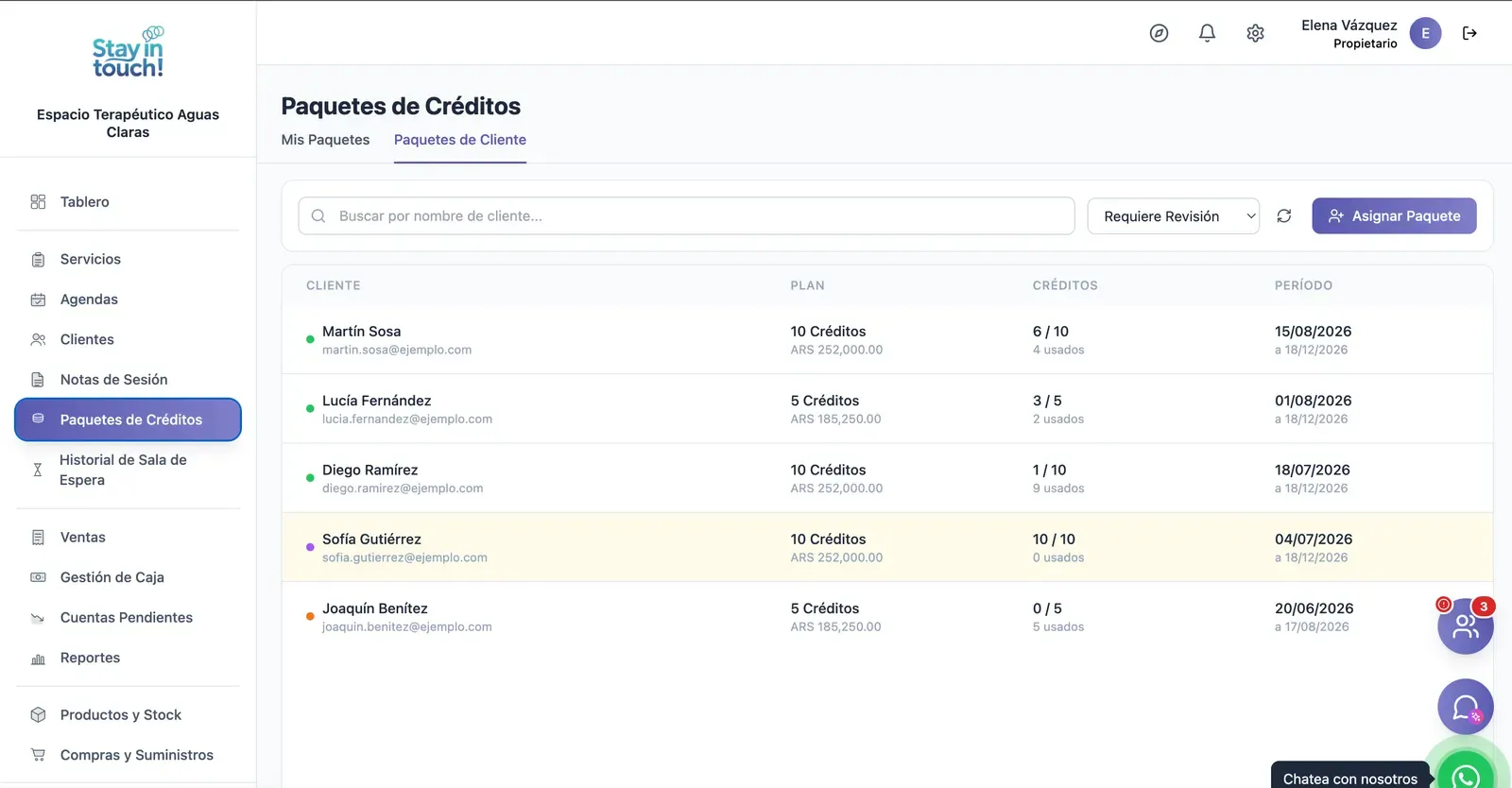Select the highlighted Sofía Gutiérrez client name
Screen dimensions: 1512x788
tap(372, 540)
